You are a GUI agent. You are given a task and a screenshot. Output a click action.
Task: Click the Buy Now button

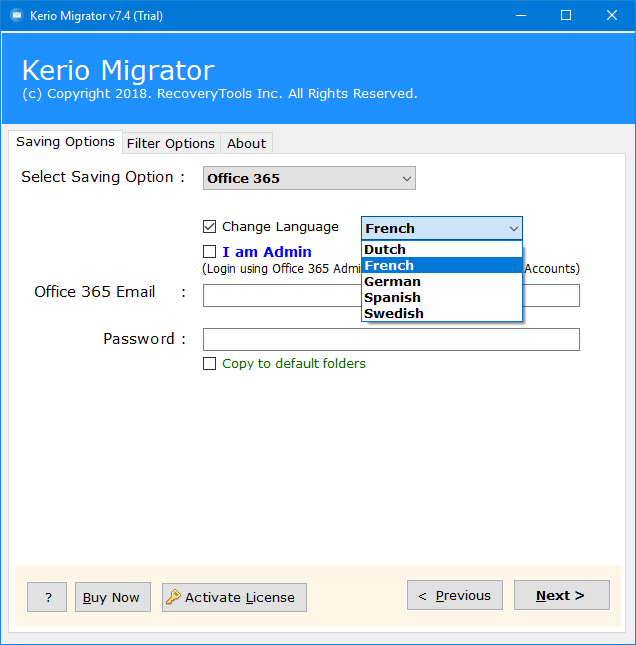(113, 597)
